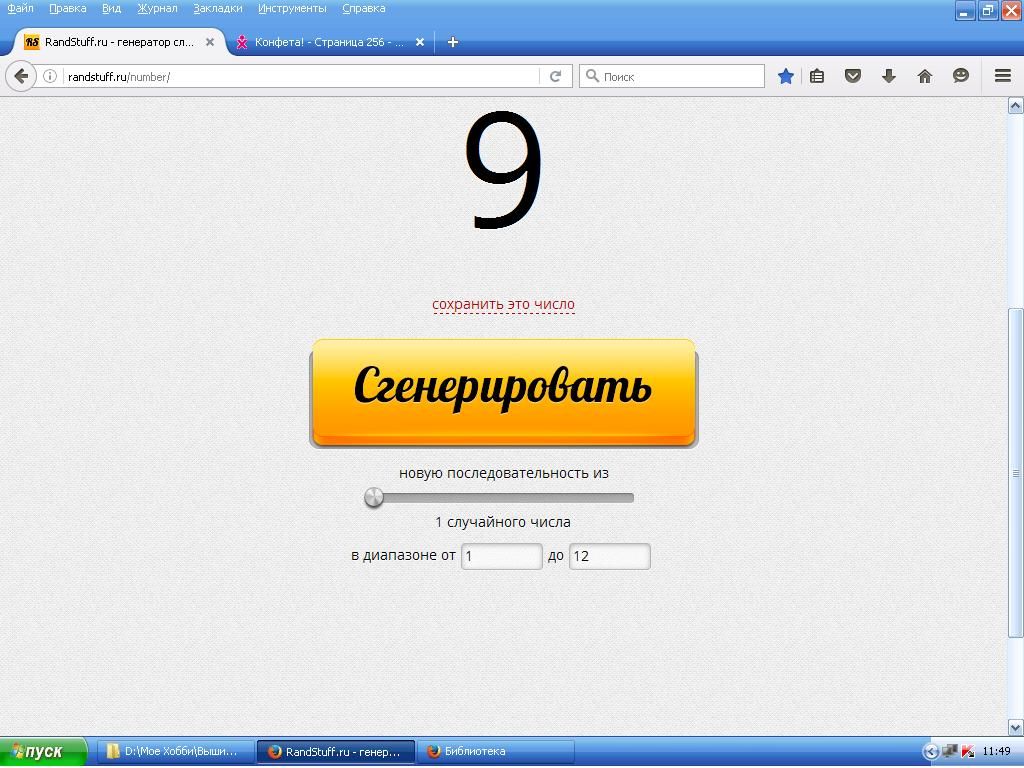This screenshot has height=768, width=1024.
Task: Open the hamburger menu in Firefox
Action: pyautogui.click(x=1002, y=76)
